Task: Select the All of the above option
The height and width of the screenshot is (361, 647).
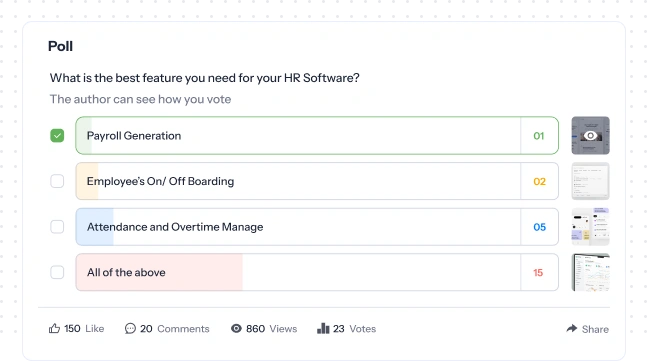Action: tap(317, 272)
